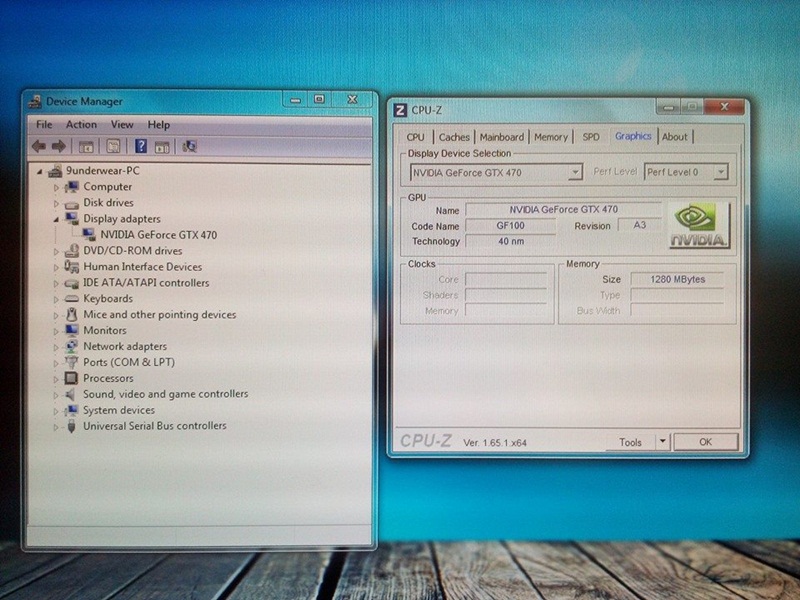Close the CPU-Z window
The width and height of the screenshot is (800, 600).
pyautogui.click(x=724, y=106)
